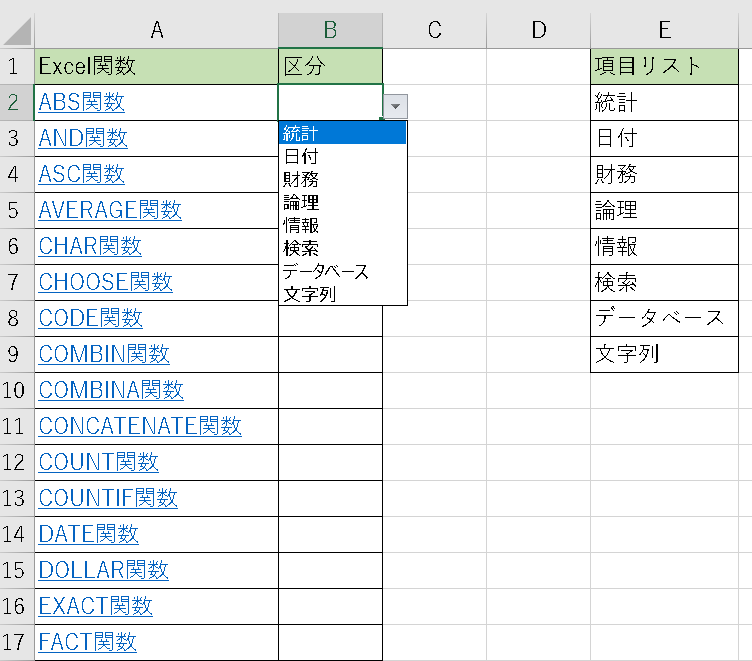Pick 財務 in the validation list
Viewport: 752px width, 661px height.
pyautogui.click(x=342, y=179)
